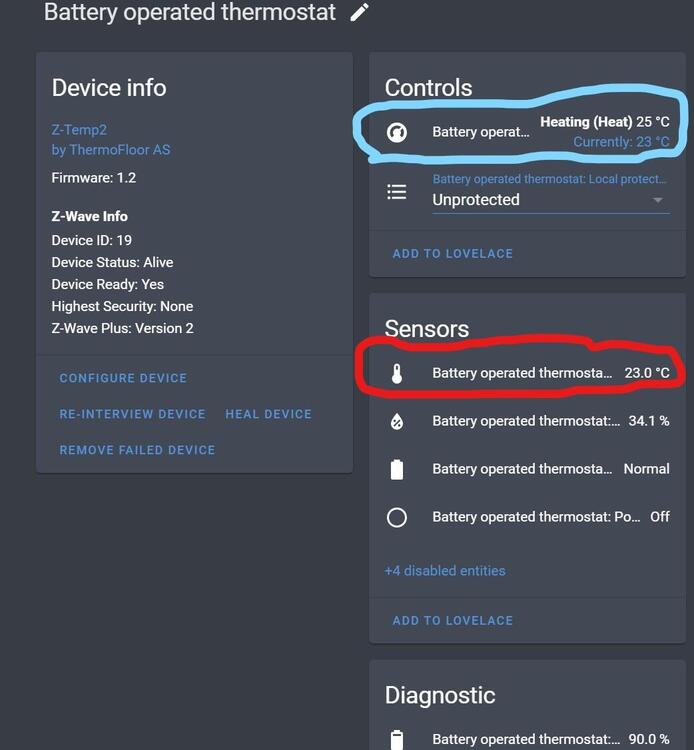694x750 pixels.
Task: Click ADD TO LOVELACE in Controls card
Action: click(452, 254)
